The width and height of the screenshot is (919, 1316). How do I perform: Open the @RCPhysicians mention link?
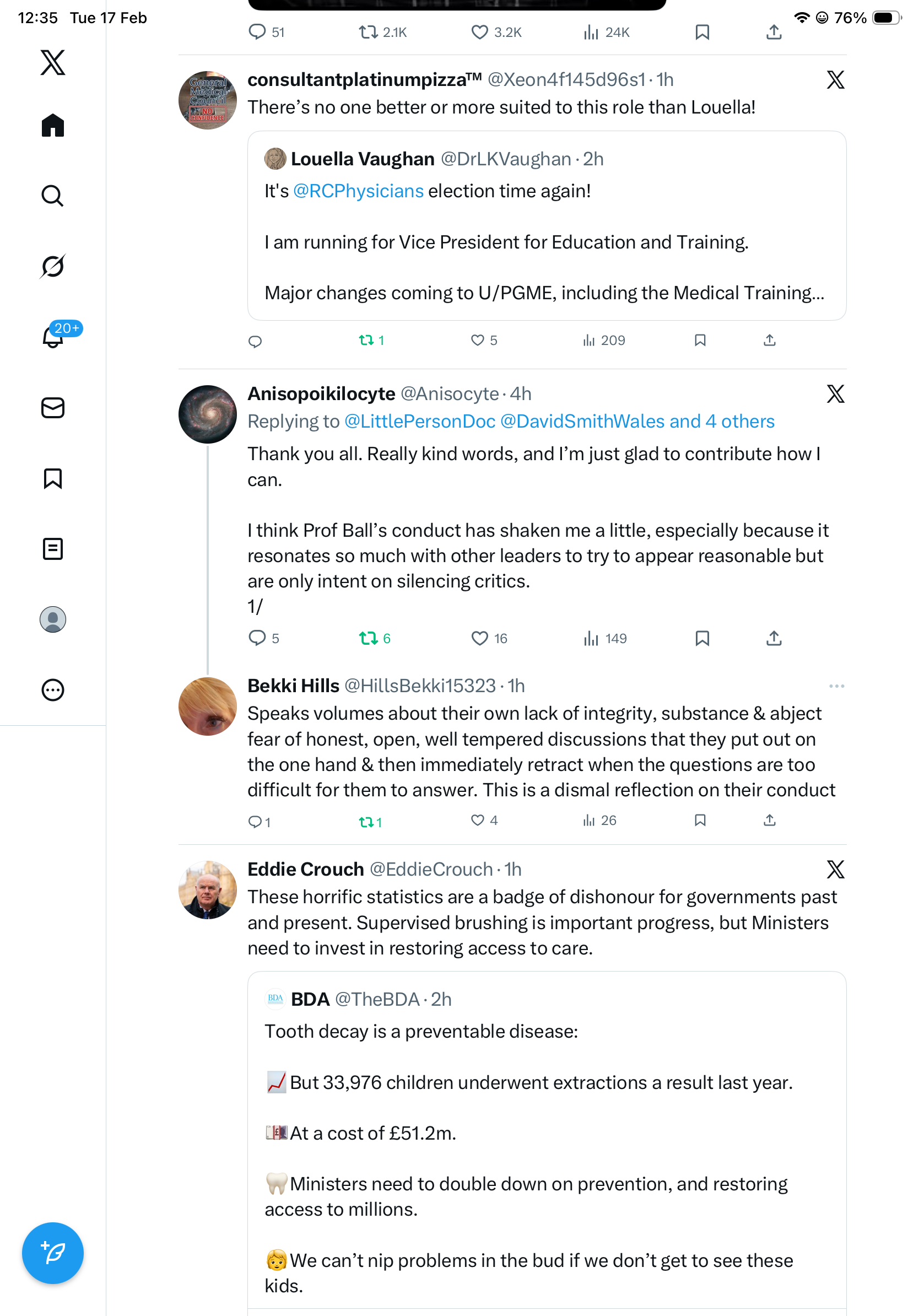pos(358,191)
